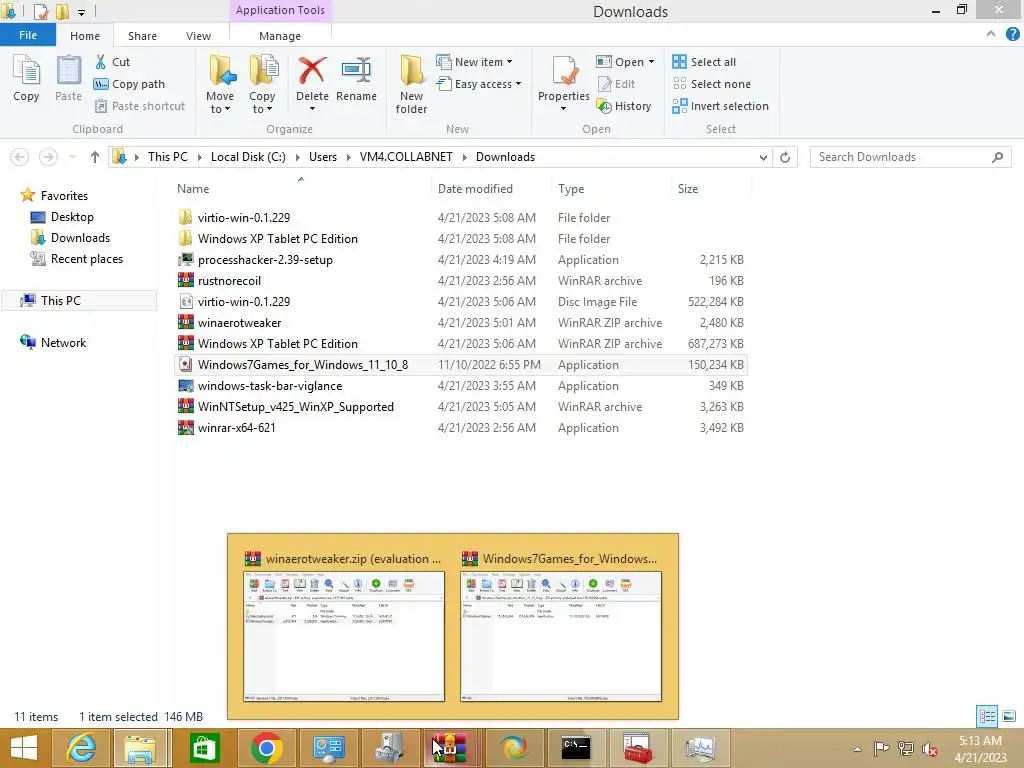Image resolution: width=1024 pixels, height=768 pixels.
Task: Open the Manage tab
Action: tap(280, 36)
